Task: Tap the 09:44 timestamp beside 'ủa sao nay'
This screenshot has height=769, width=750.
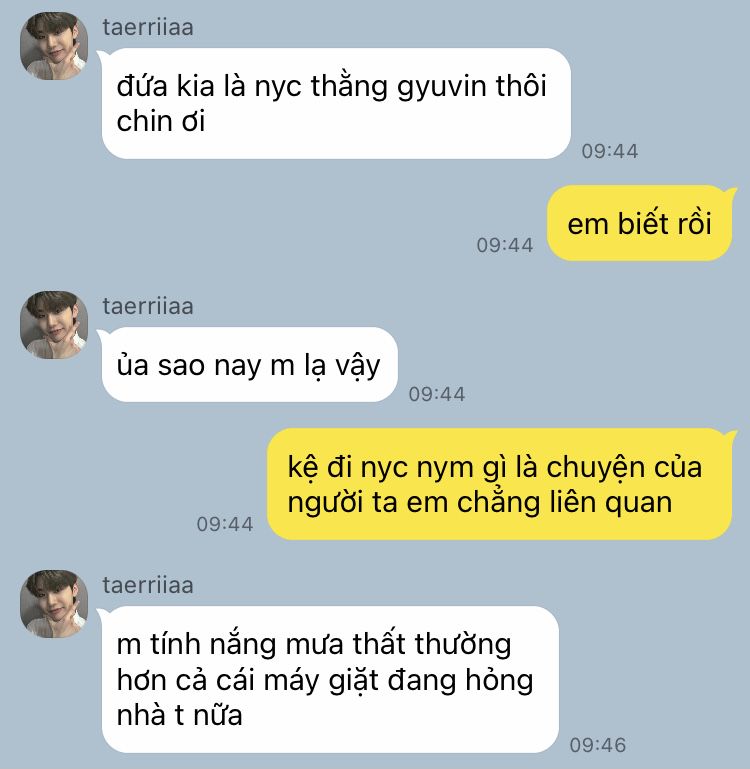Action: click(x=437, y=394)
